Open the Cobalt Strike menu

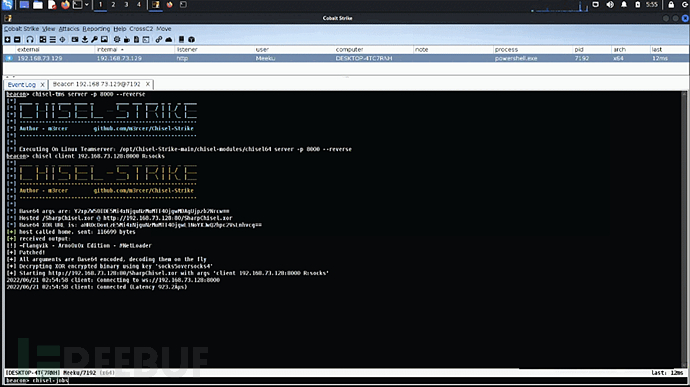22,29
